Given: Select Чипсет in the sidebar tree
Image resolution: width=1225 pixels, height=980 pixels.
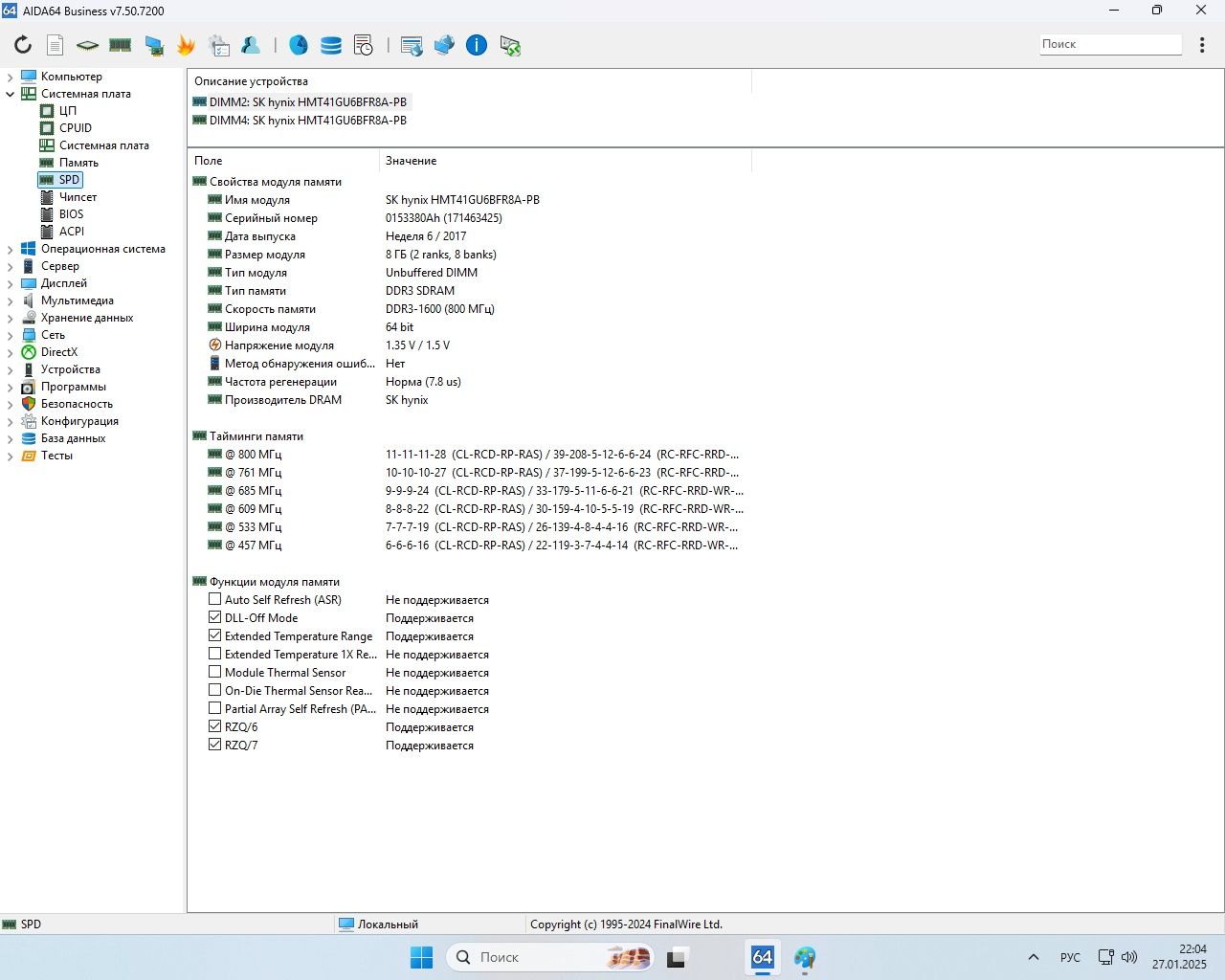Looking at the screenshot, I should [x=78, y=197].
